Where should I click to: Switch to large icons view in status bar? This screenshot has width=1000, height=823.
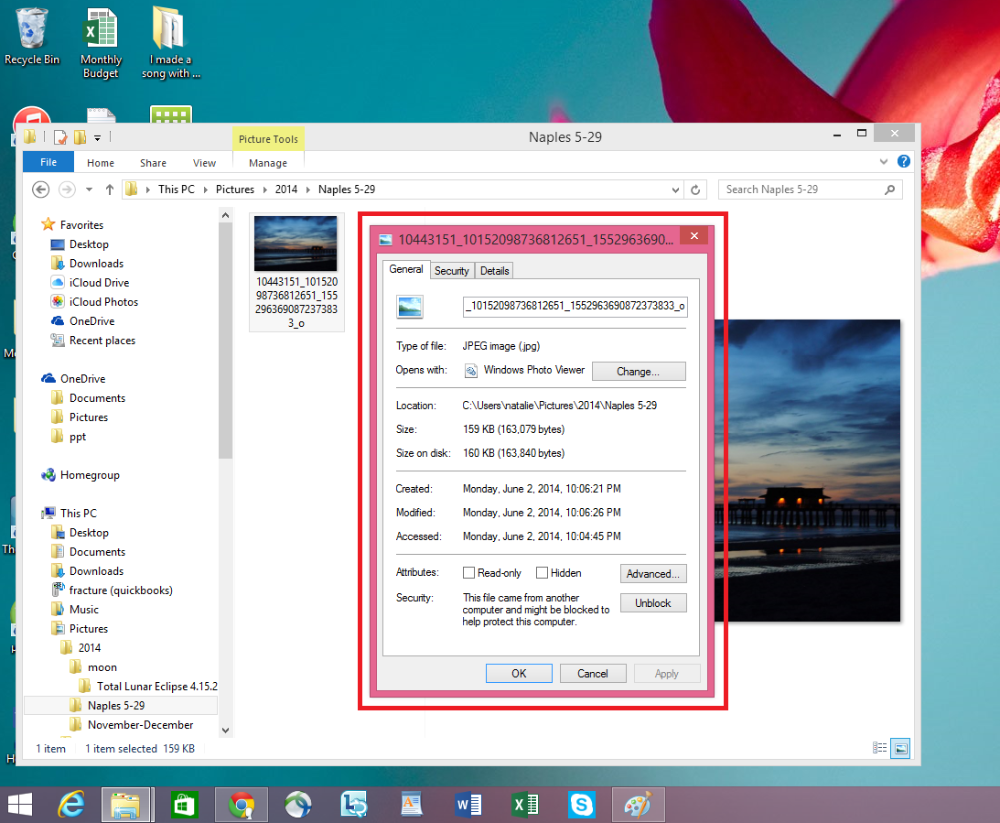coord(901,748)
